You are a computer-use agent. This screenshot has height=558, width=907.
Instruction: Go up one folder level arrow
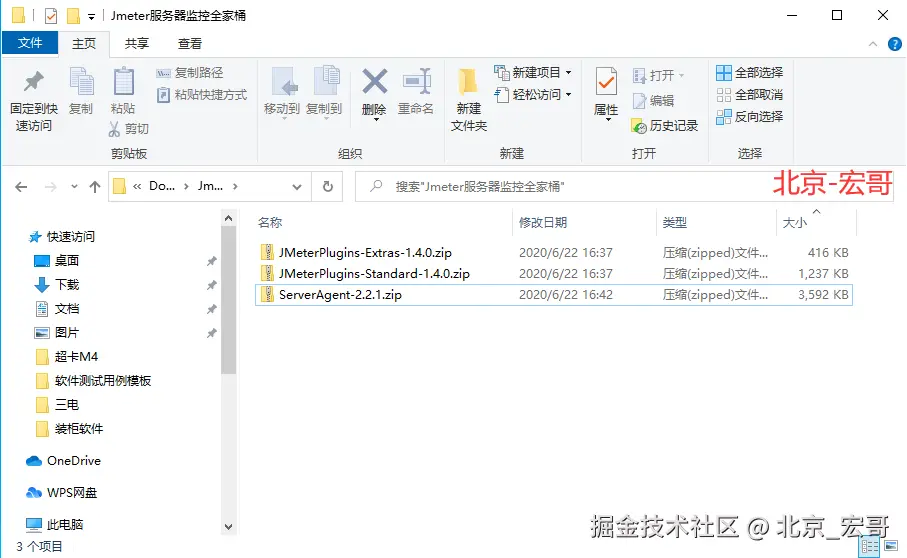pyautogui.click(x=95, y=187)
